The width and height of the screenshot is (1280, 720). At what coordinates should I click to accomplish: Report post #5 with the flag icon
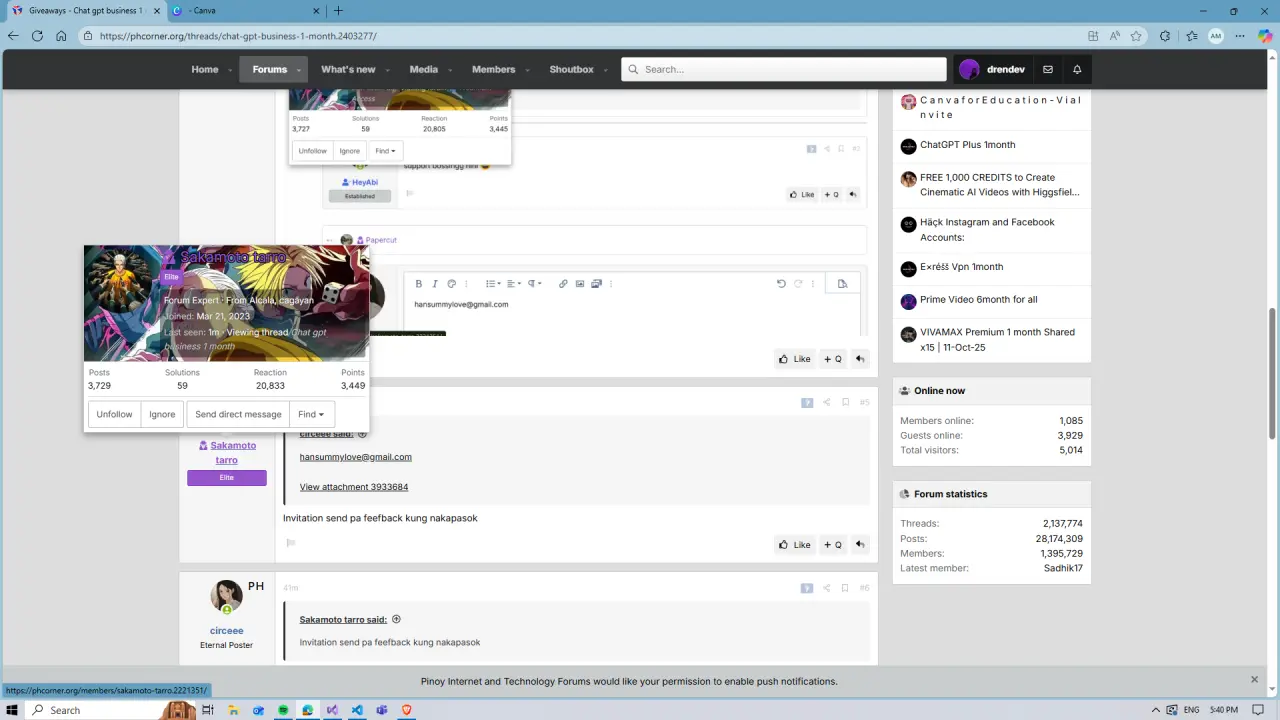click(x=291, y=543)
